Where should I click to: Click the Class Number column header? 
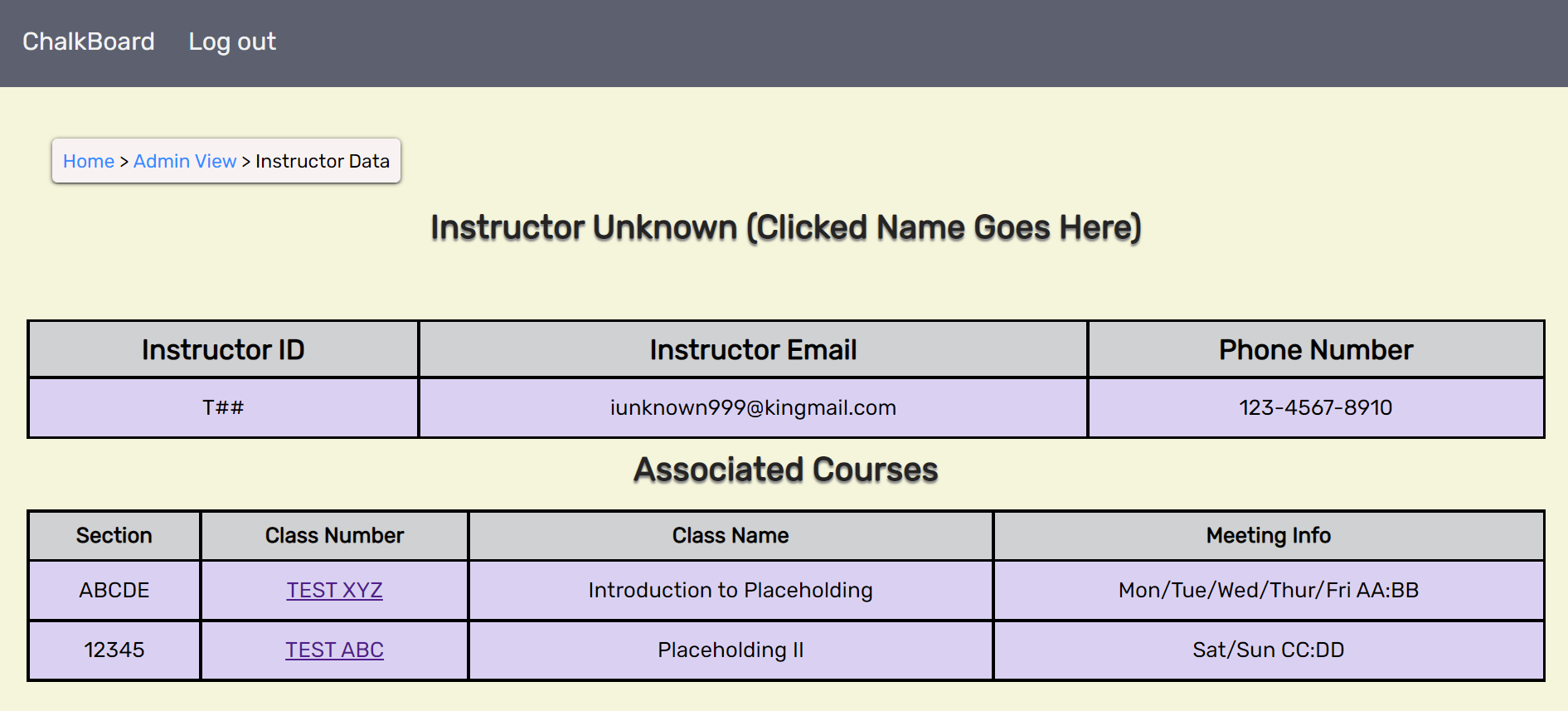coord(334,535)
